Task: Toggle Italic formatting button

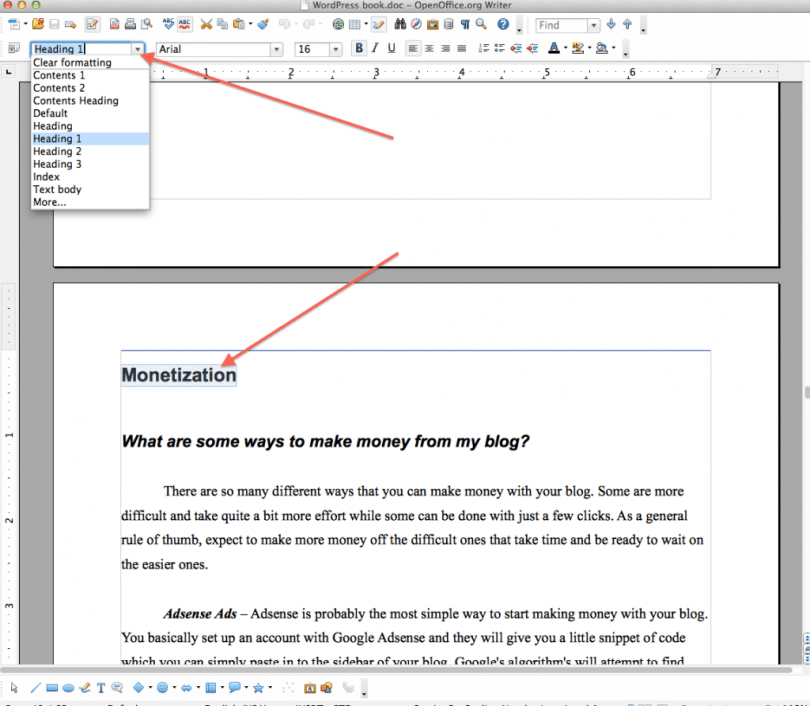Action: (x=375, y=49)
